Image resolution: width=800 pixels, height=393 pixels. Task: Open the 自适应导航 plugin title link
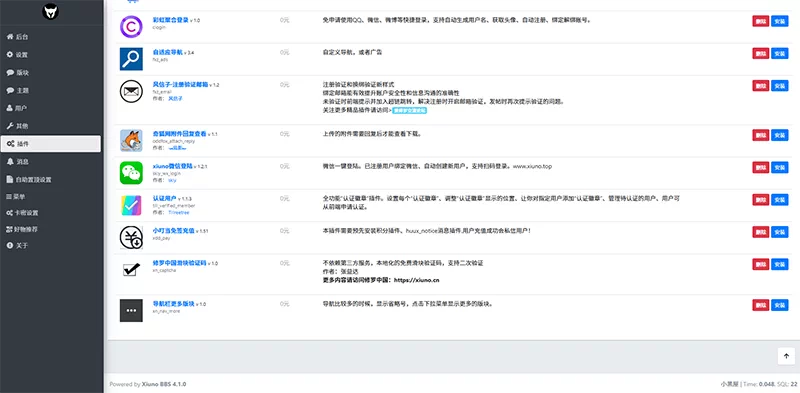coord(167,52)
